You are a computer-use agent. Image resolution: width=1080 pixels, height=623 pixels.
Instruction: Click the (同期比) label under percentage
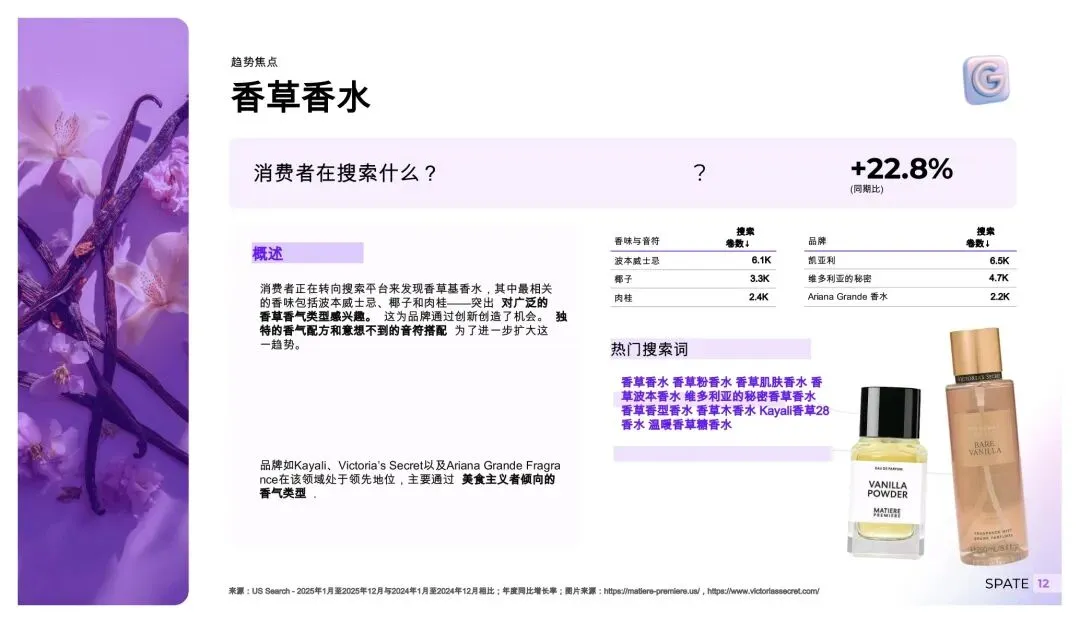(x=866, y=189)
